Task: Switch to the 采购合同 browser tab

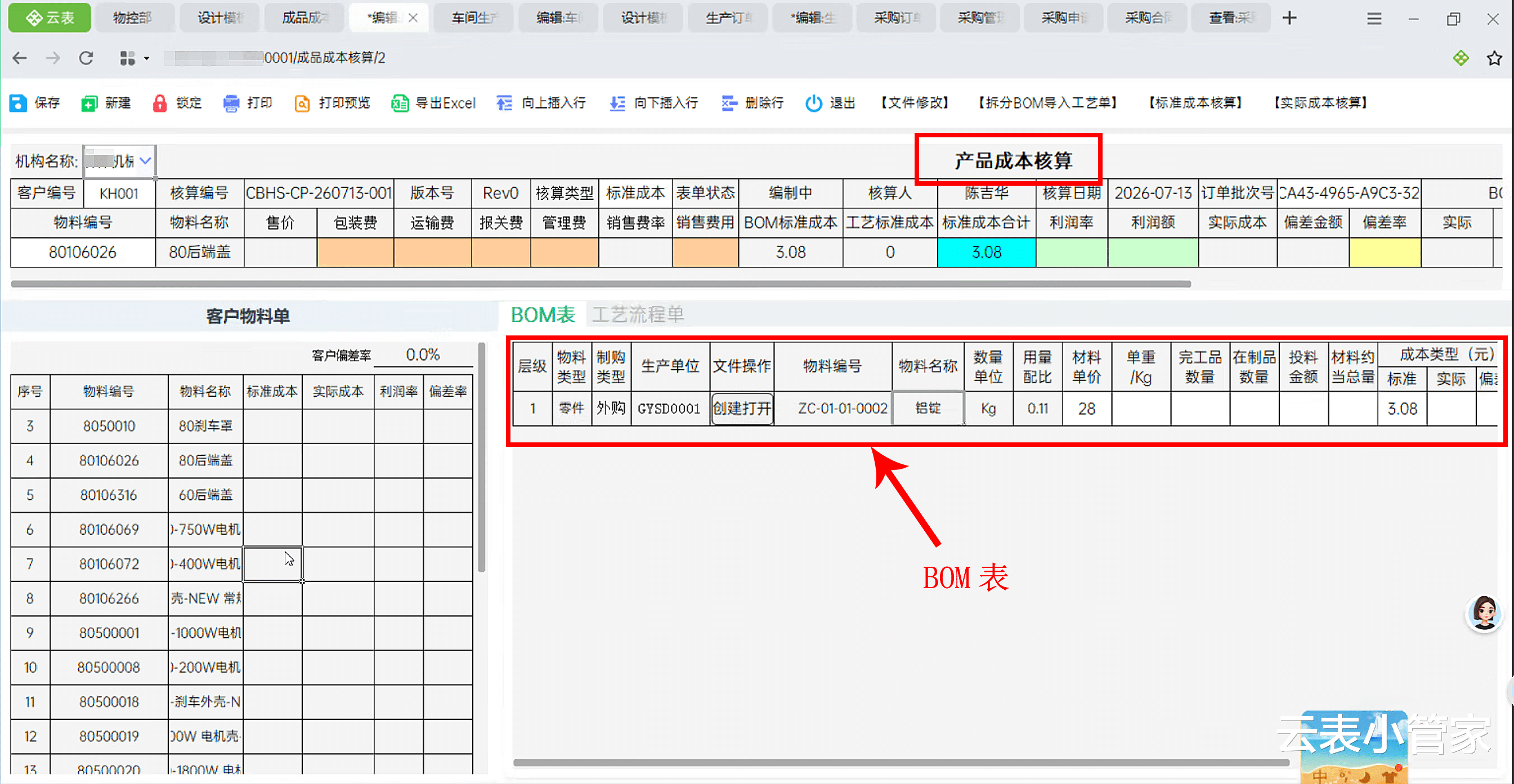Action: 1146,17
